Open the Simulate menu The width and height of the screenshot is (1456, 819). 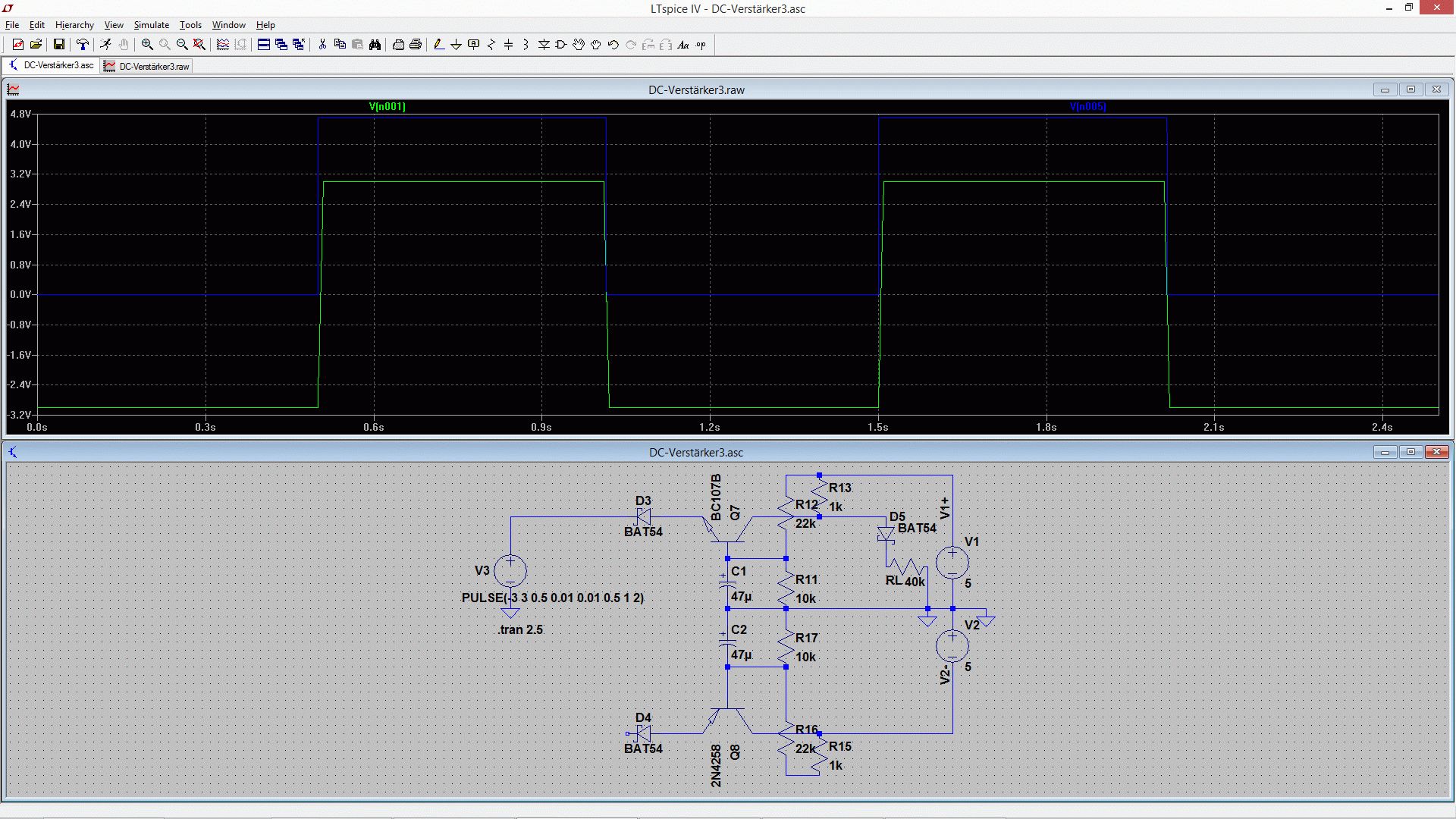(152, 25)
